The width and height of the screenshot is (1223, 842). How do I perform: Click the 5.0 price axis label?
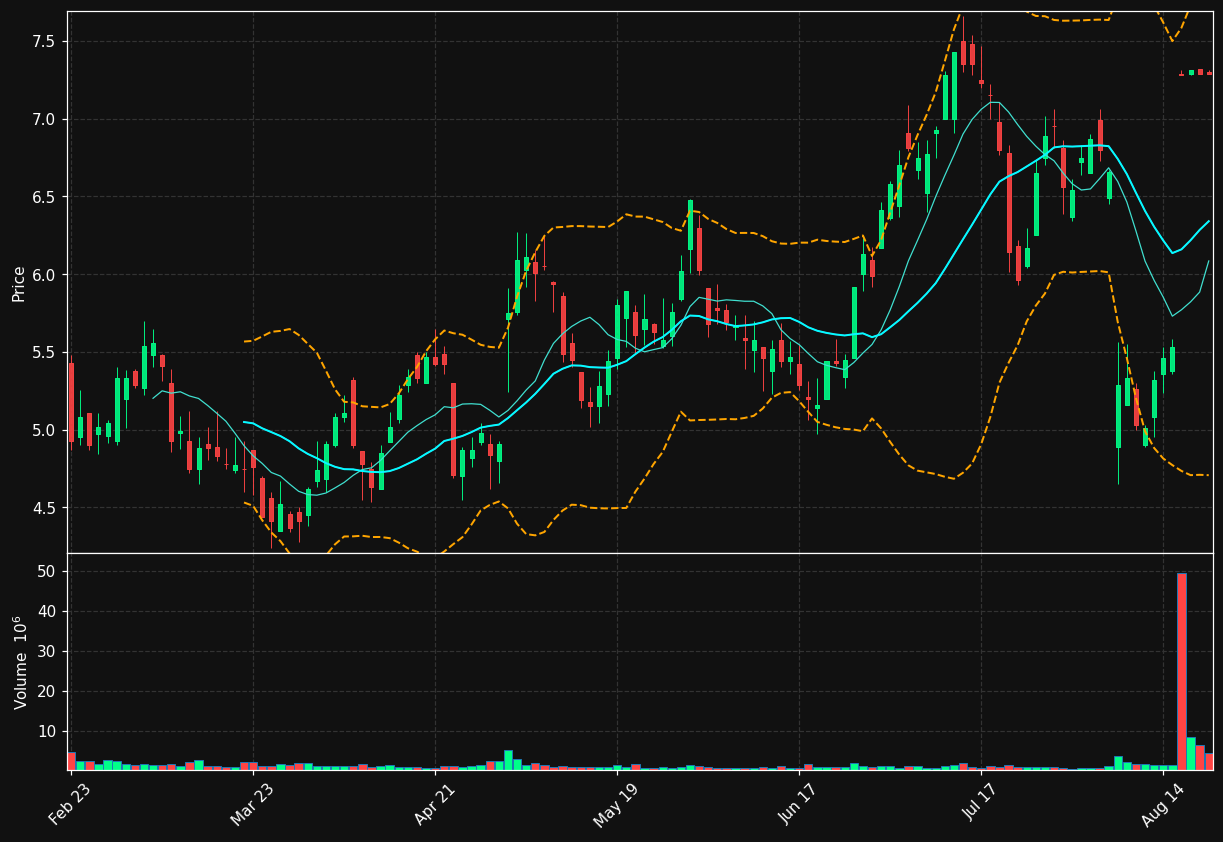43,430
